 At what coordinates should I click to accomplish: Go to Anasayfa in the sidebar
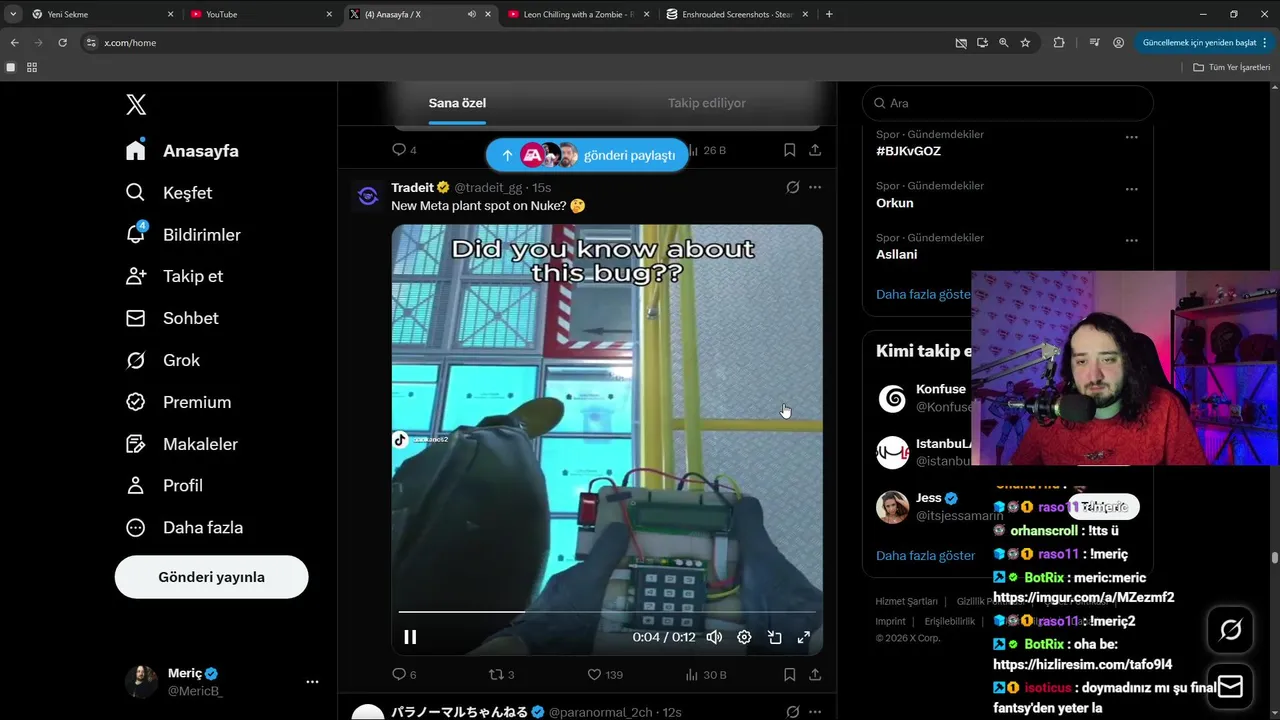tap(182, 150)
